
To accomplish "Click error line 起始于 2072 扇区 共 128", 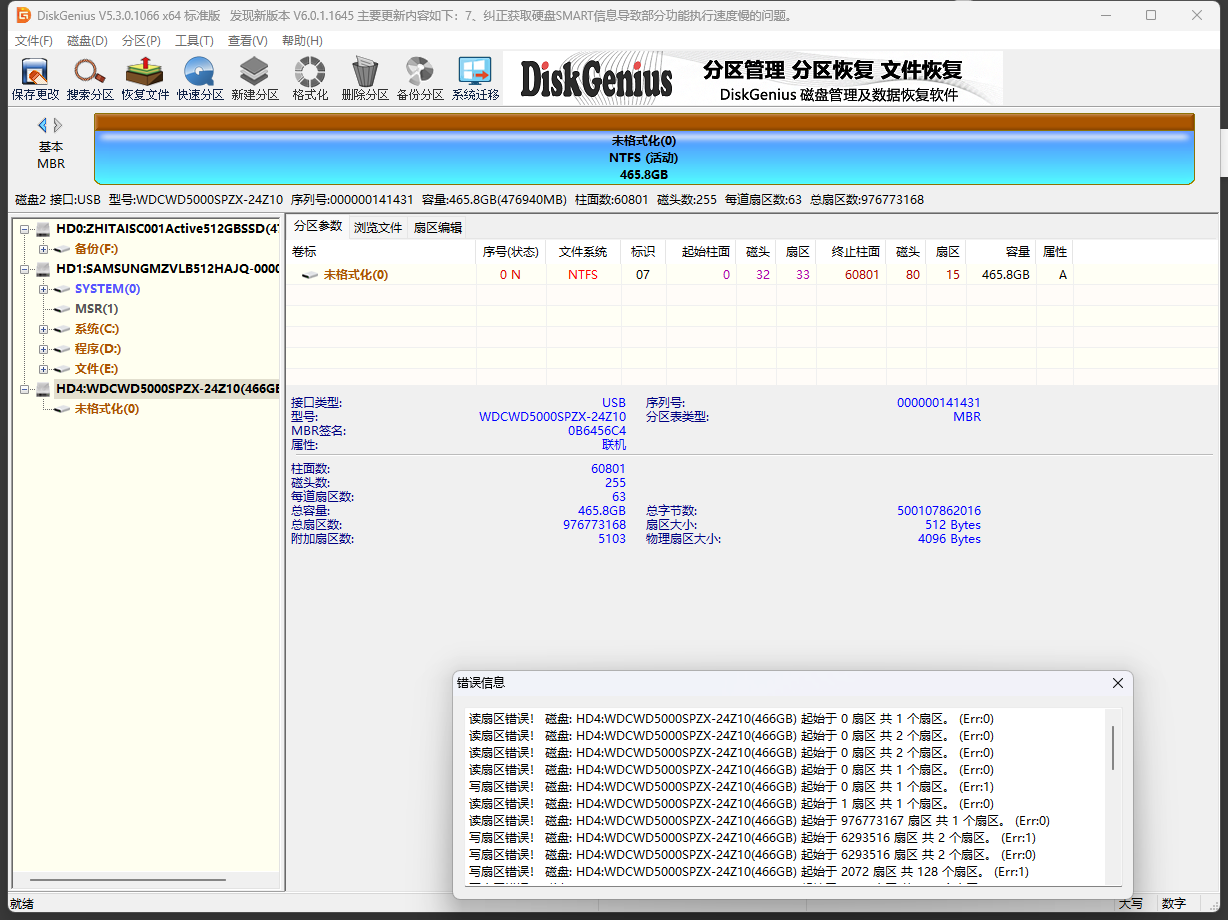I will 748,872.
